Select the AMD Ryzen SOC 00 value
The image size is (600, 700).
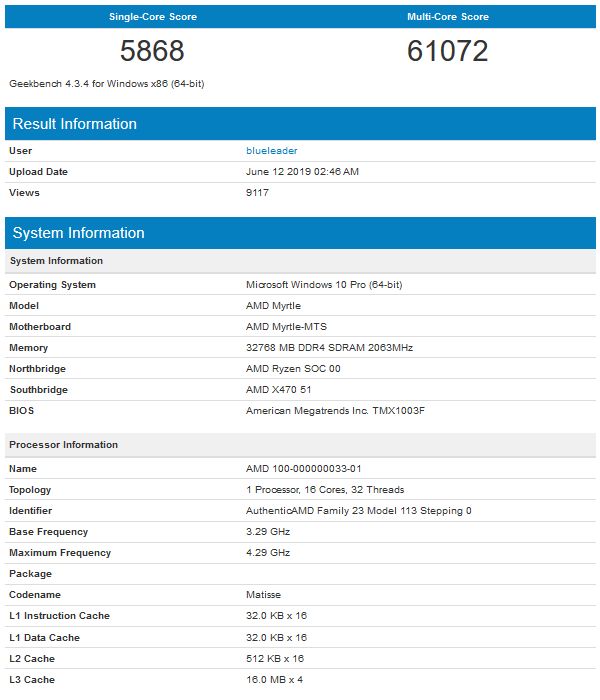pos(293,369)
